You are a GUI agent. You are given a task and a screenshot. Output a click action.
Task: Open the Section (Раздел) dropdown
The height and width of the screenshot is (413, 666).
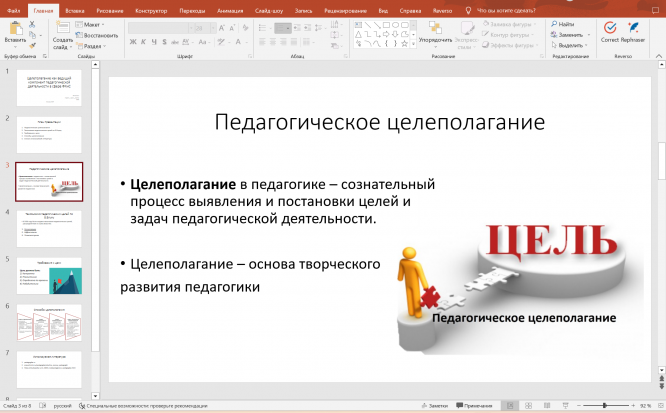(x=91, y=46)
